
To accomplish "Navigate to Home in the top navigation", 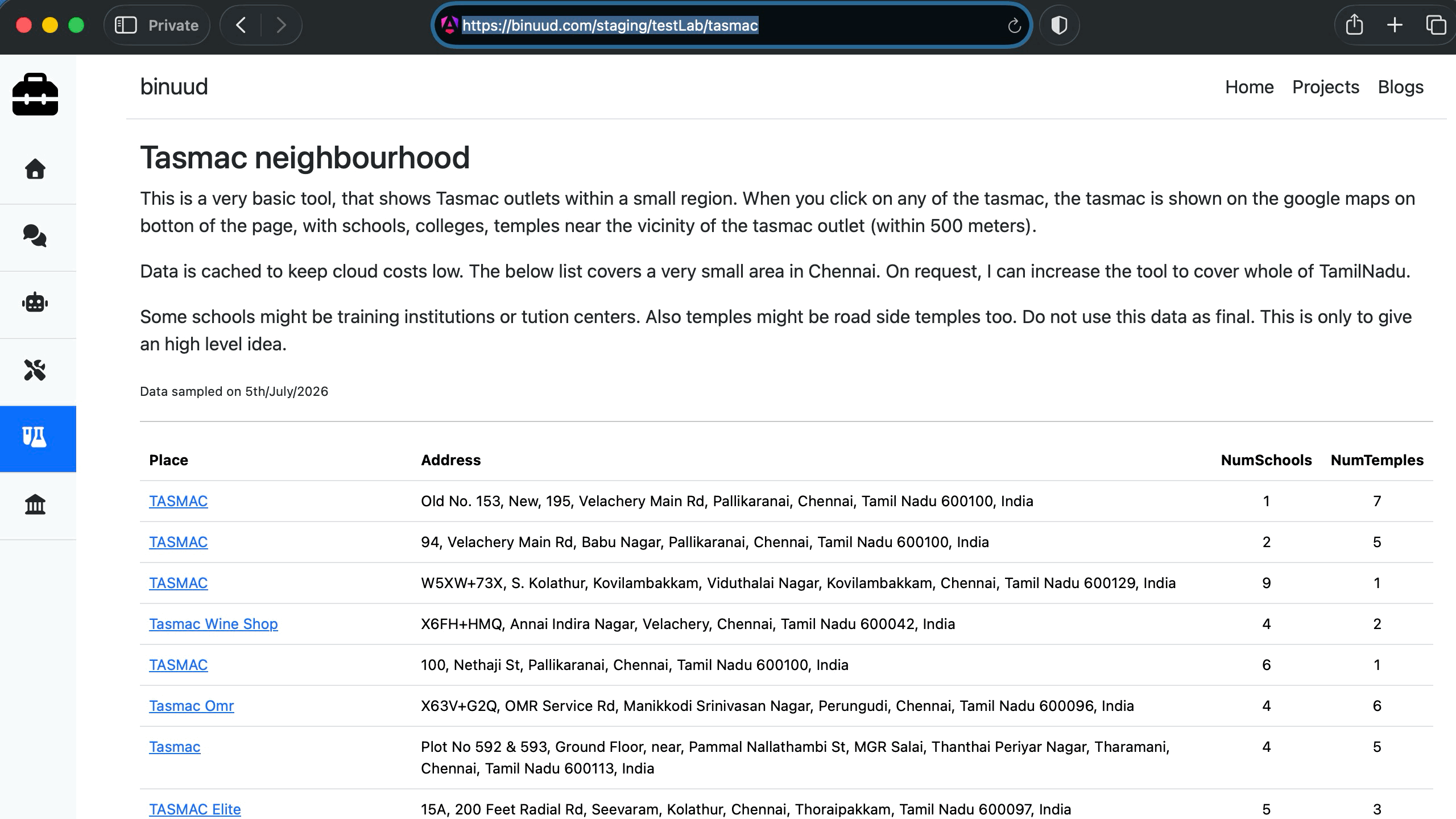I will [x=1250, y=87].
